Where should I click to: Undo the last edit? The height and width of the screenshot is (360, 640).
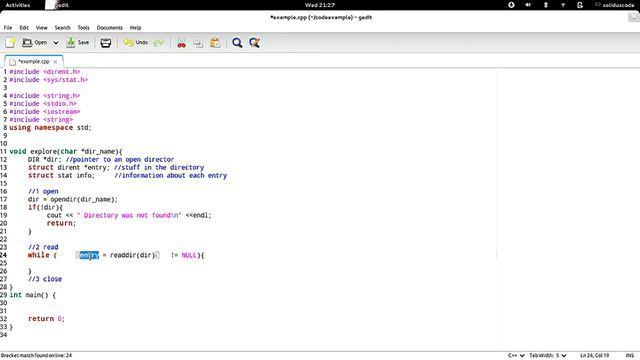click(136, 42)
